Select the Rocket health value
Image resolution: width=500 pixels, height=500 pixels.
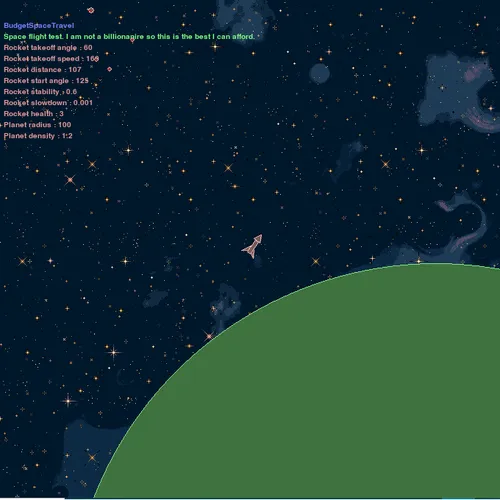(x=33, y=114)
